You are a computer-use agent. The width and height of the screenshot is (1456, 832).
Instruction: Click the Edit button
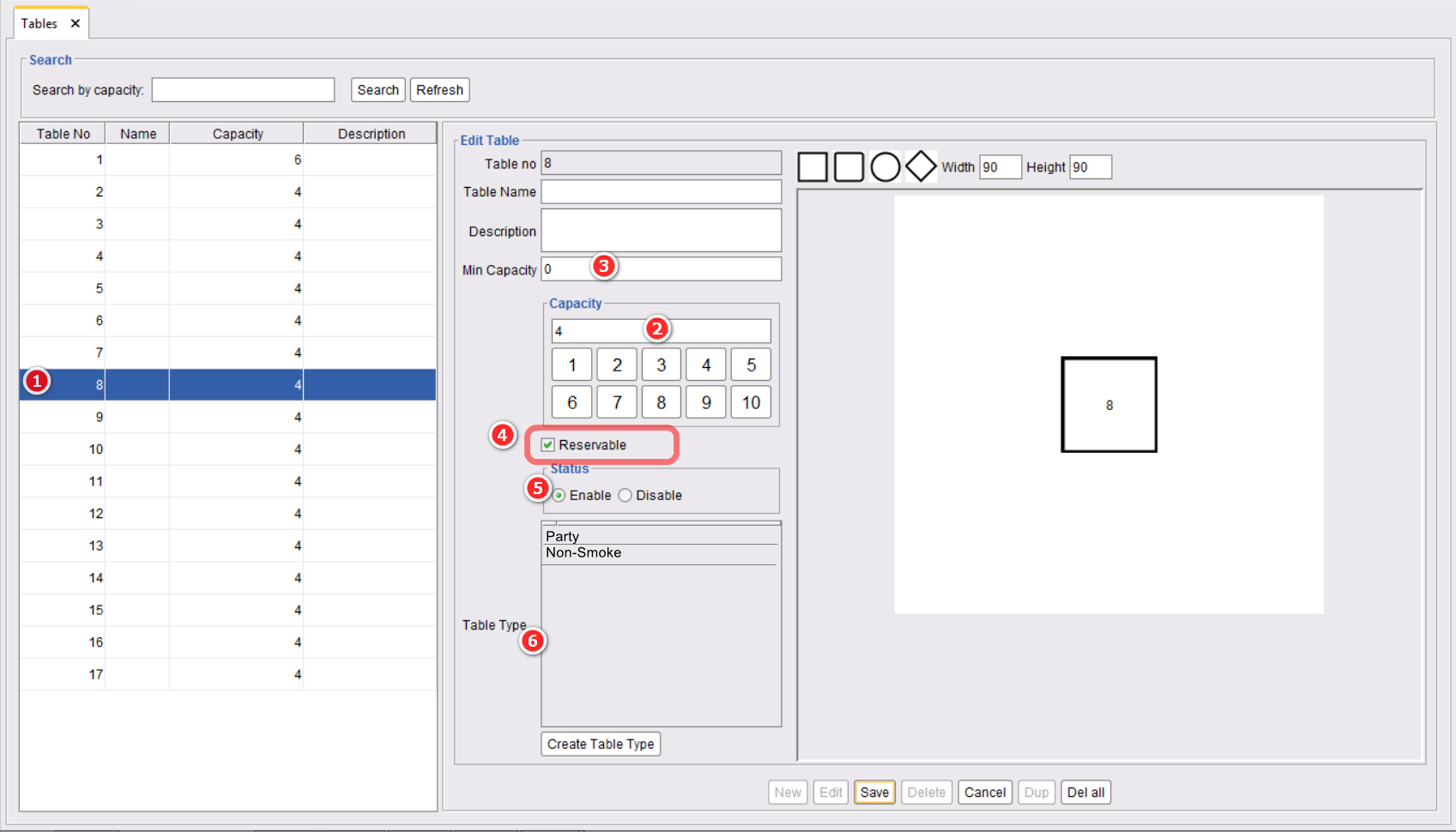[831, 792]
